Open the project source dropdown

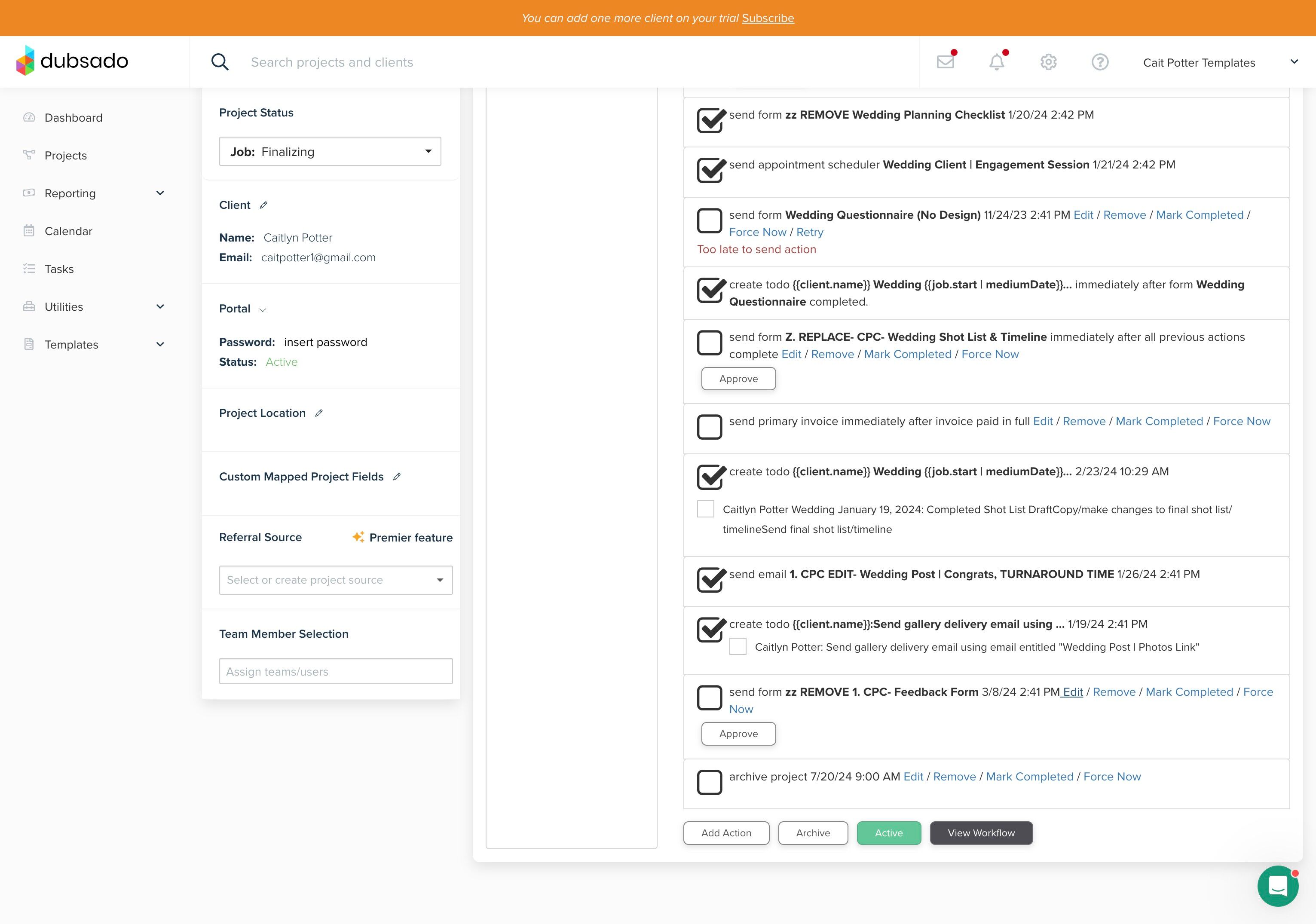pyautogui.click(x=335, y=580)
